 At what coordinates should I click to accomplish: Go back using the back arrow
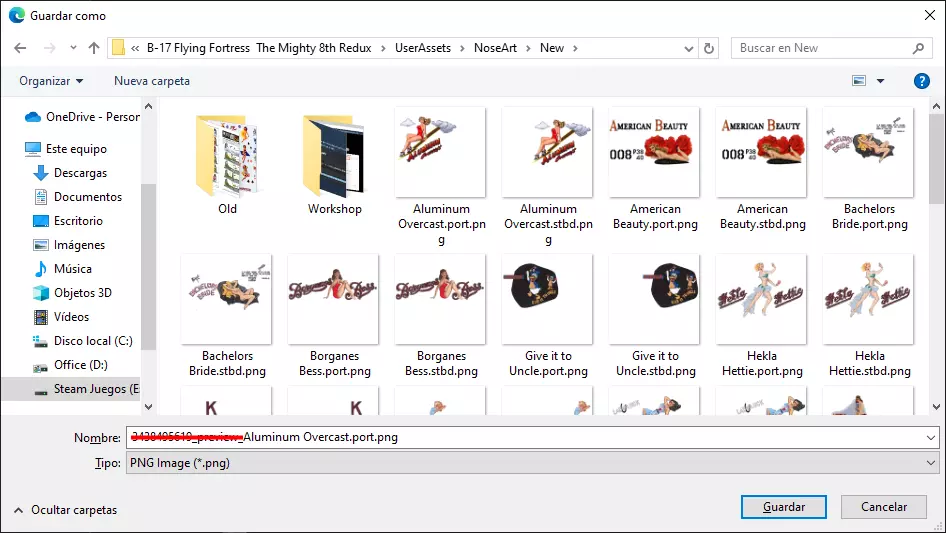(x=20, y=48)
